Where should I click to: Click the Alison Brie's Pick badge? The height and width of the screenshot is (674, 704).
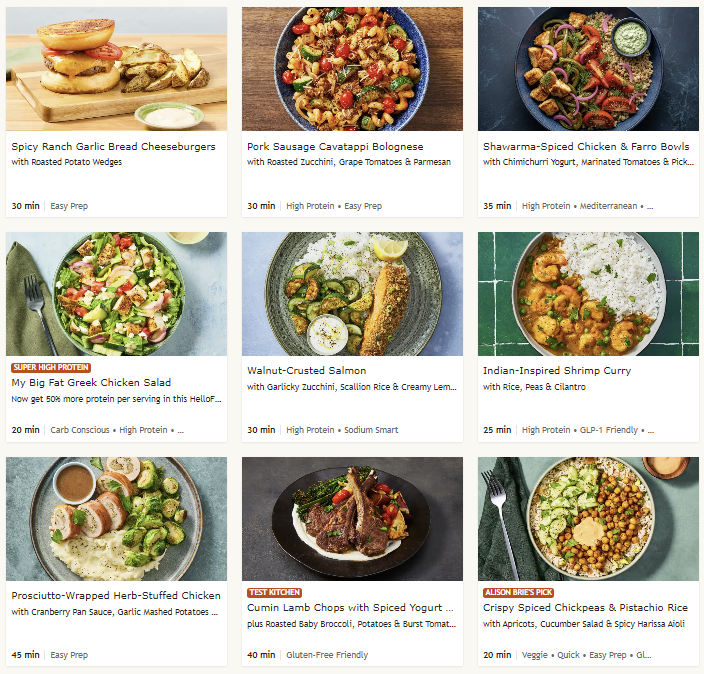pos(520,593)
